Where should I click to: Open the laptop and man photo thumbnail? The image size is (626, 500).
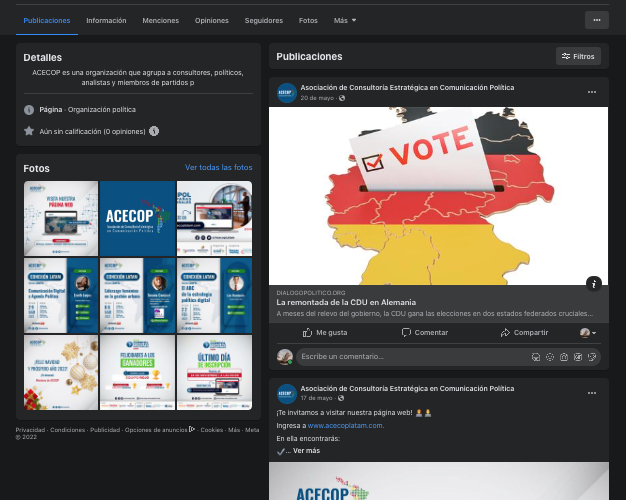click(x=214, y=218)
